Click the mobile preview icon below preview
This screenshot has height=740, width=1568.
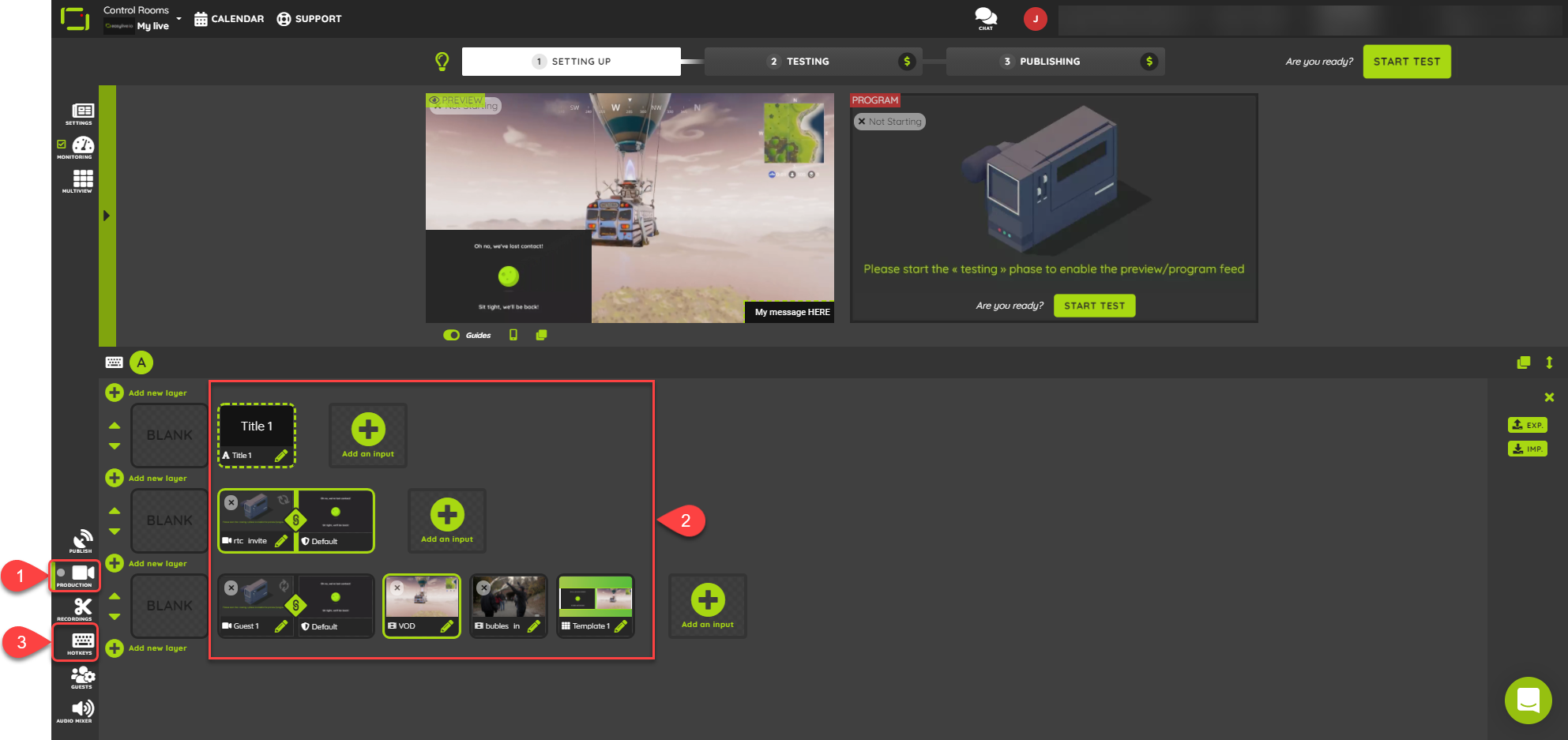tap(513, 335)
